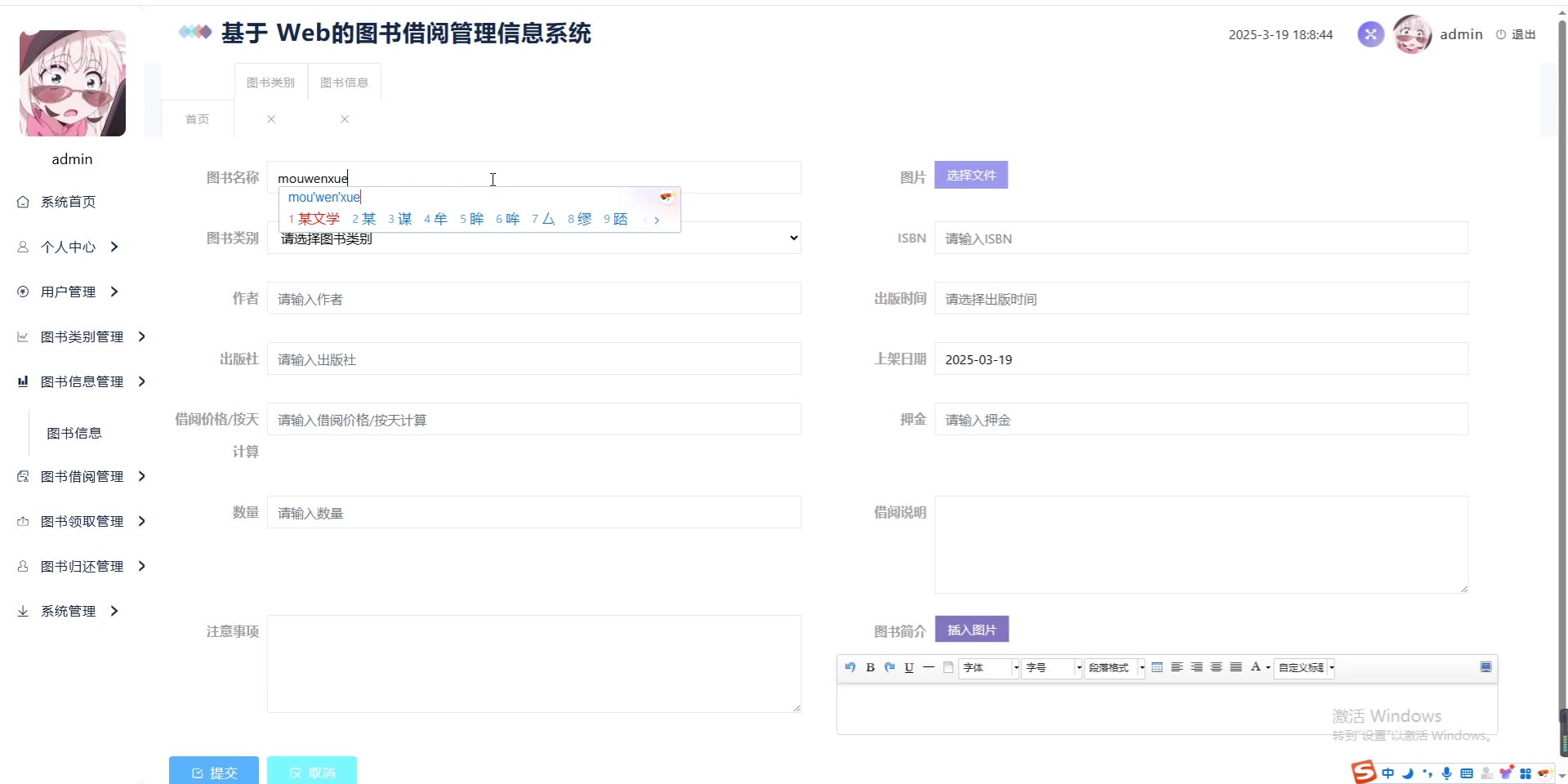This screenshot has height=784, width=1568.
Task: Select IME candidate 3 谋
Action: 400,219
